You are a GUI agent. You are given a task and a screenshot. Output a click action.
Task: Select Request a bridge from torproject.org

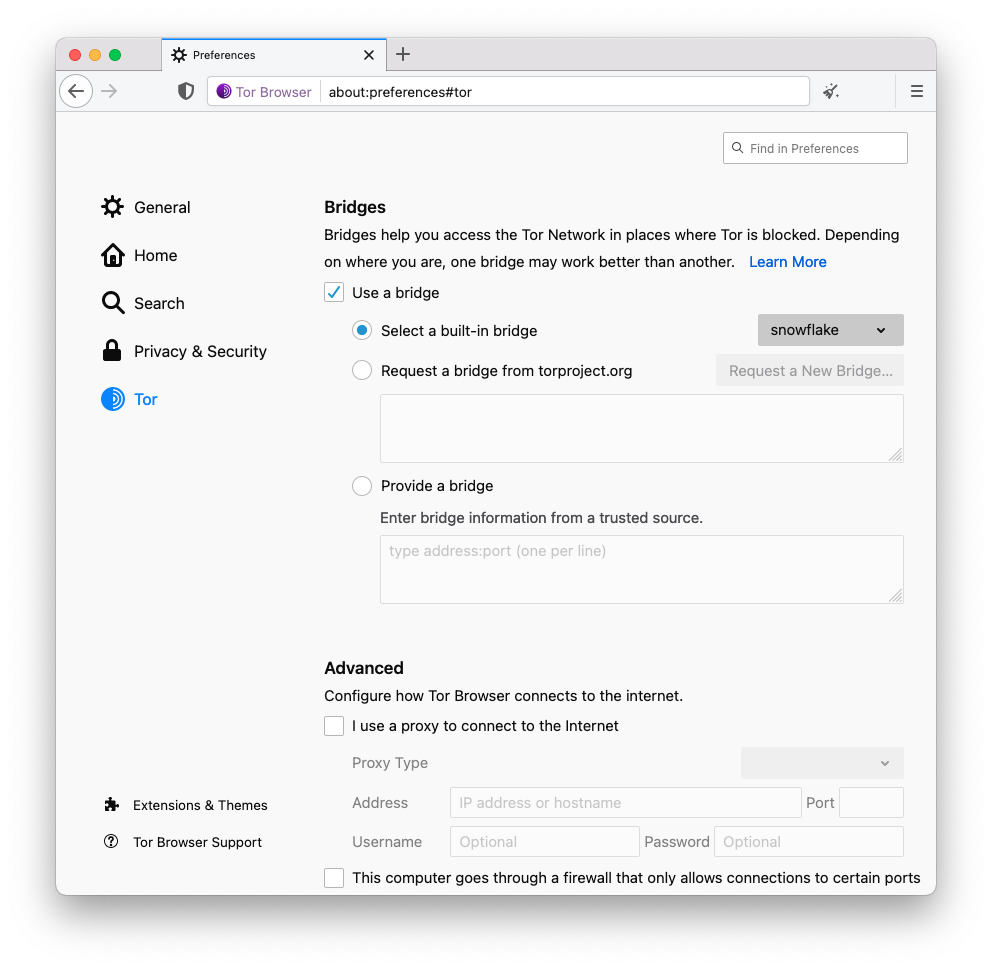tap(362, 371)
